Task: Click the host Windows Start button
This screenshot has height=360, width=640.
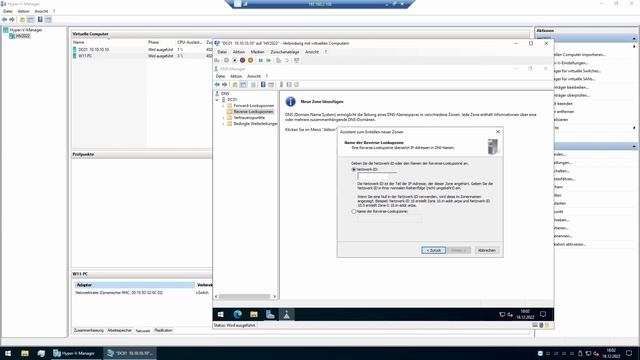Action: coord(8,353)
